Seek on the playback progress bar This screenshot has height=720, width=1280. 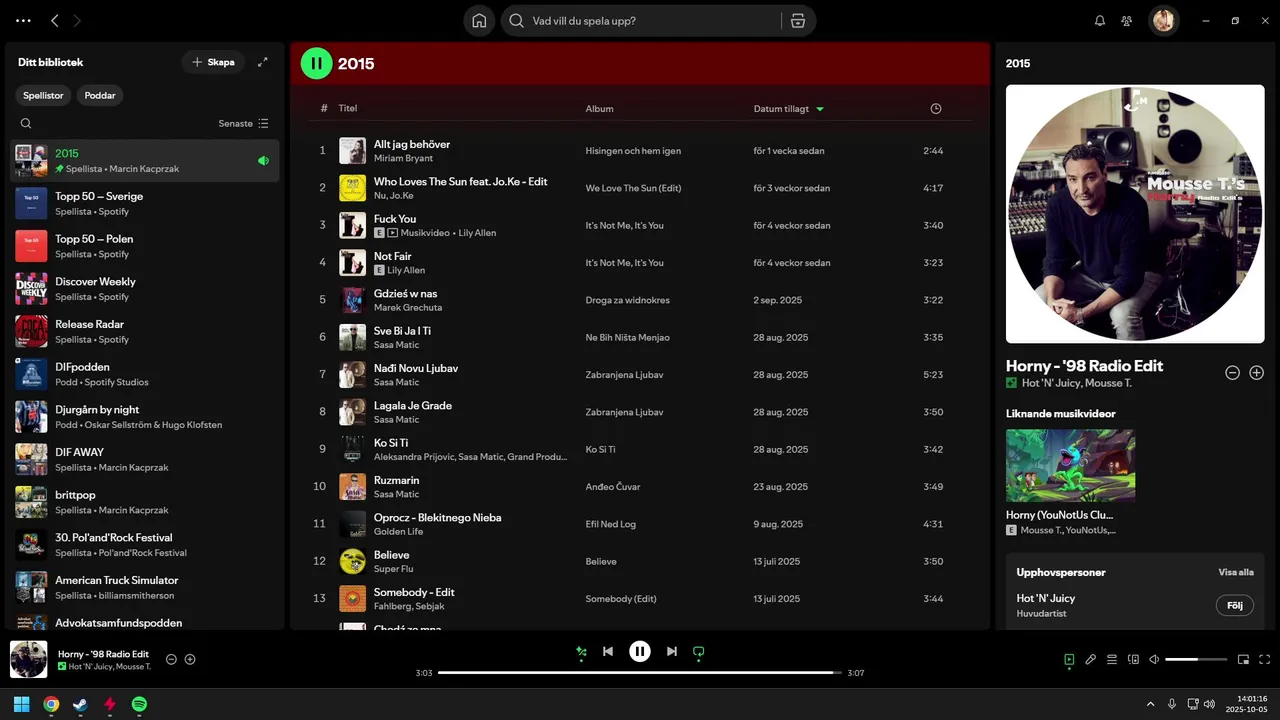click(640, 673)
